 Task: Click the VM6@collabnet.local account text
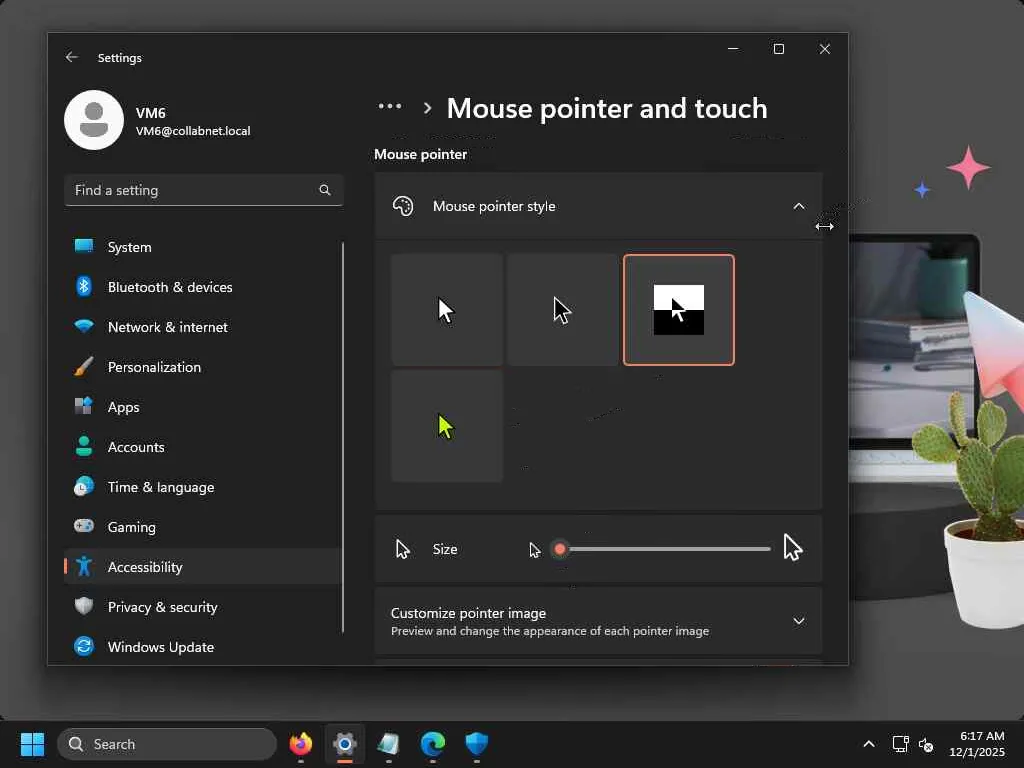click(193, 131)
